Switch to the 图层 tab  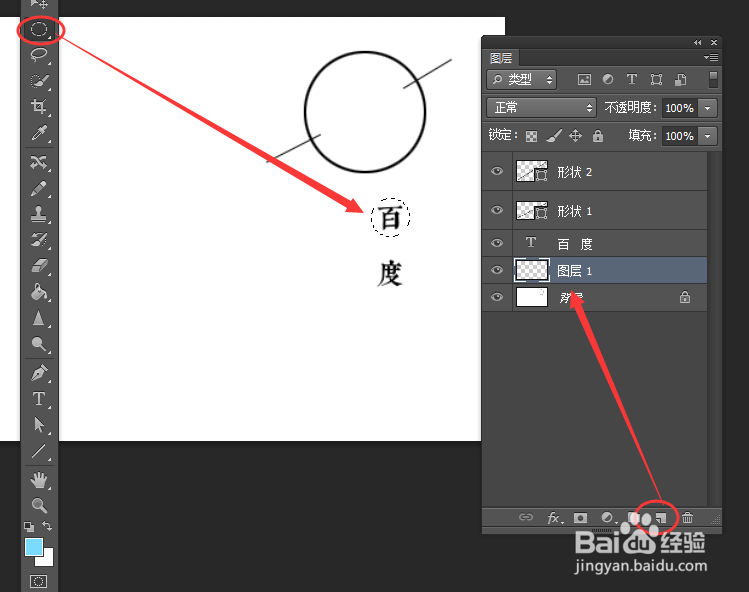pos(501,58)
